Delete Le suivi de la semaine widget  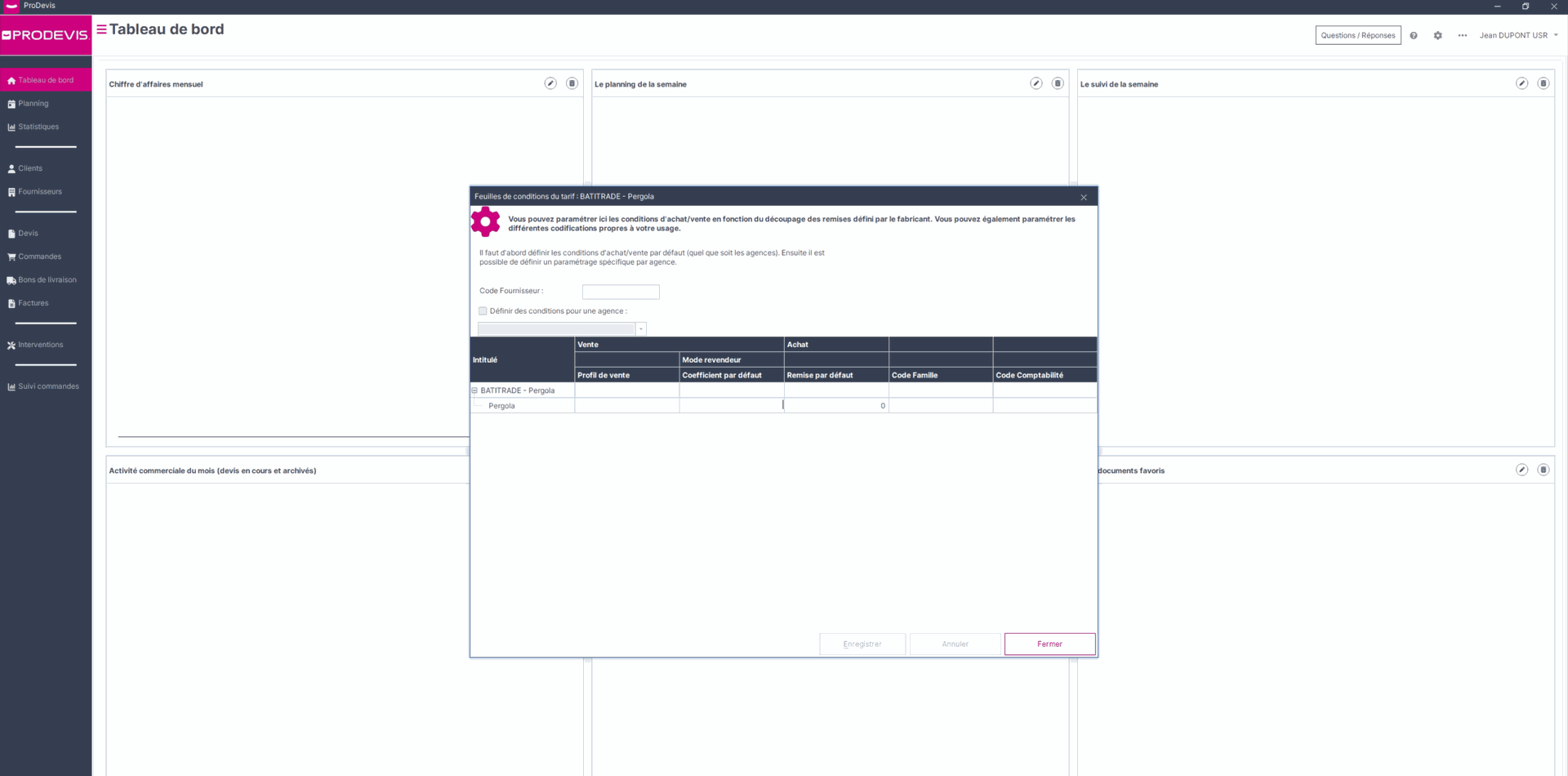click(1543, 83)
